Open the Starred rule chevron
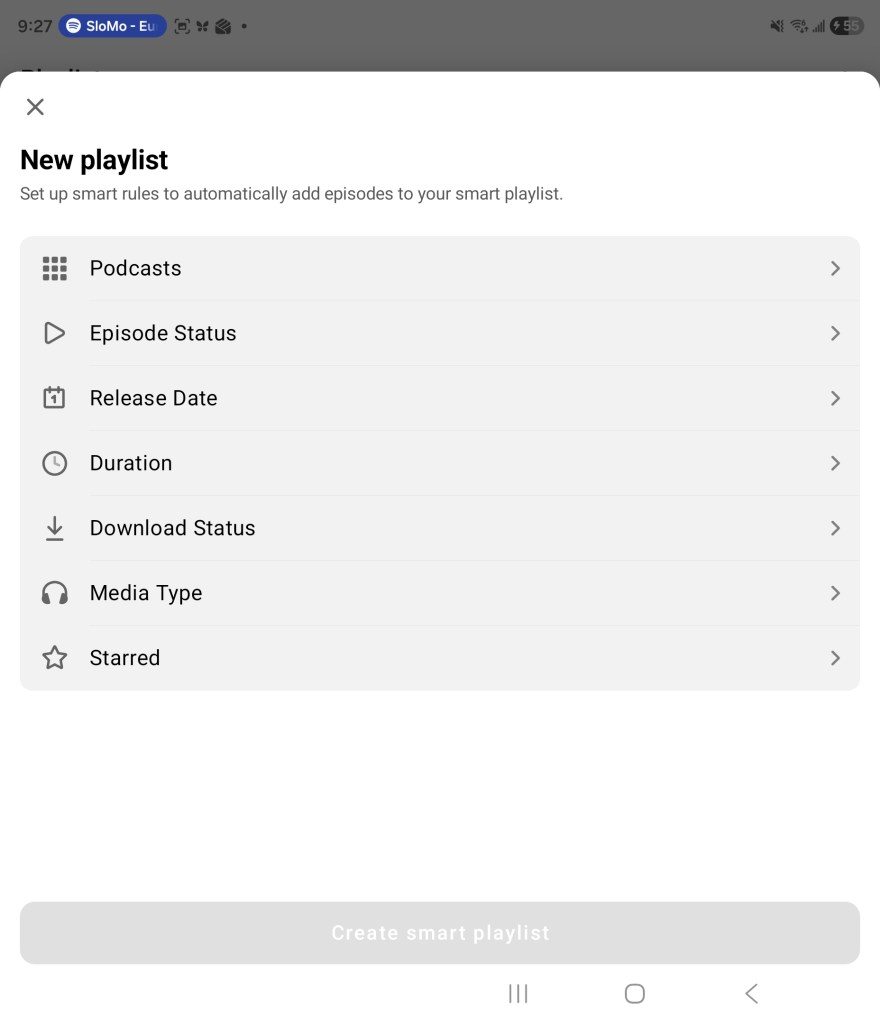The height and width of the screenshot is (1024, 880). pos(835,658)
